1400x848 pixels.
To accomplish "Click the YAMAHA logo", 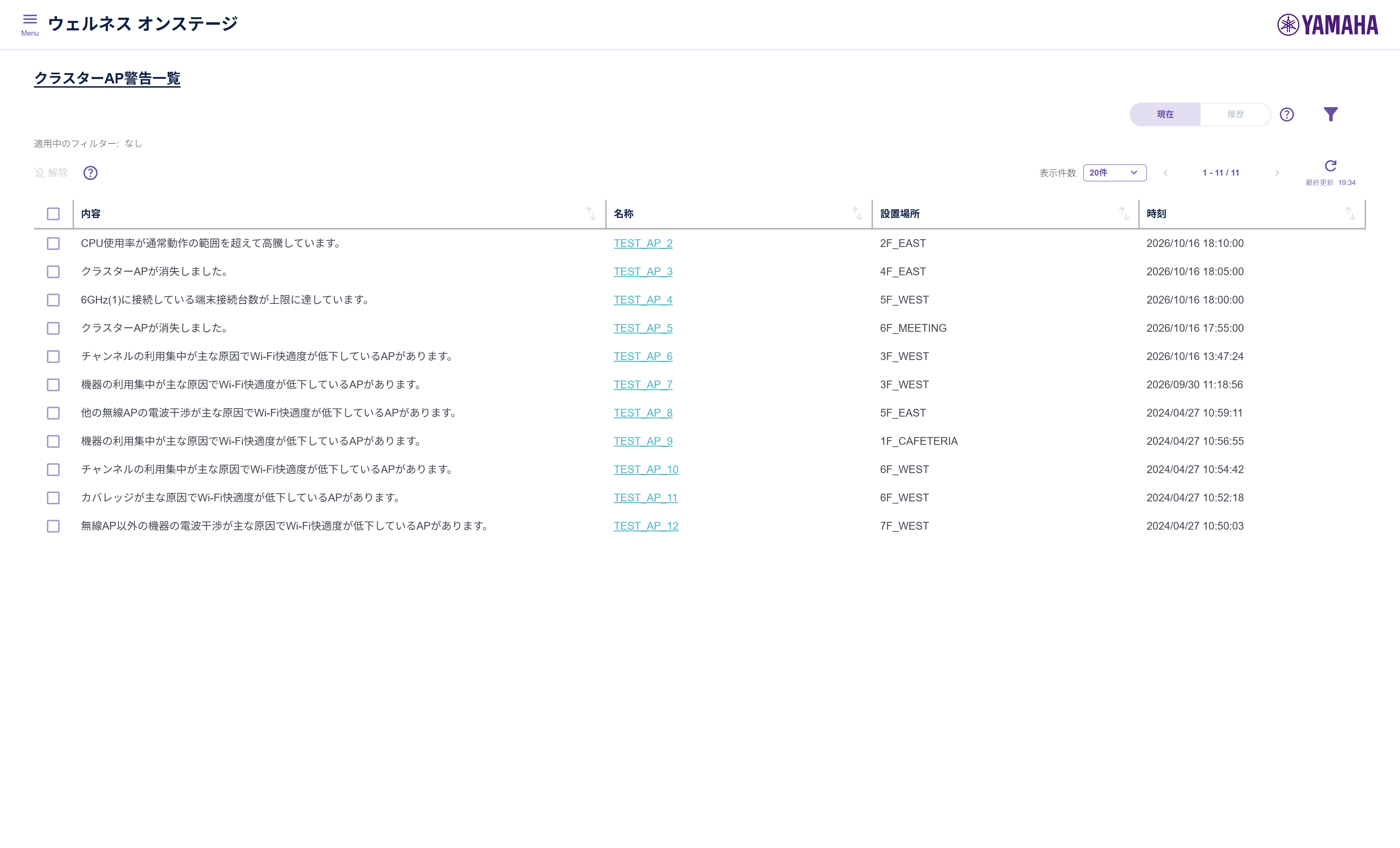I will coord(1328,25).
